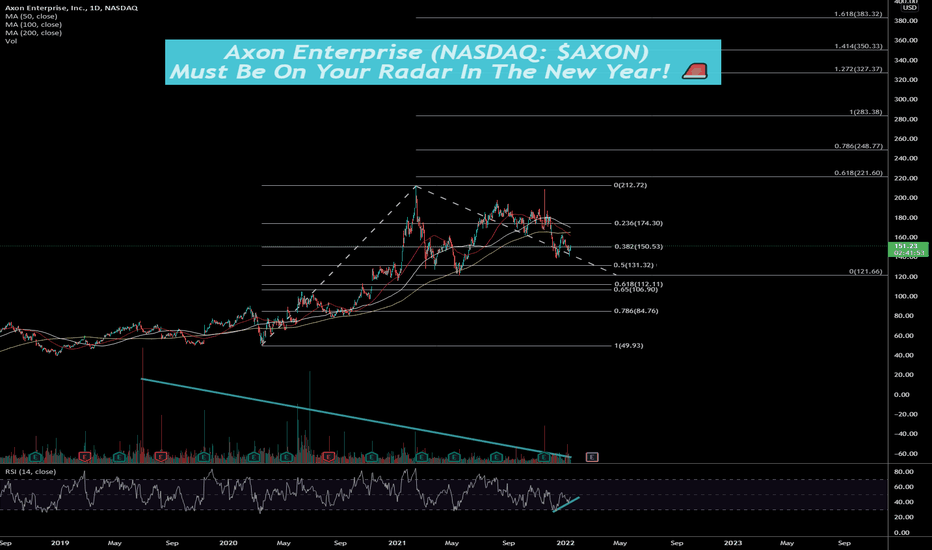Click the Fibonacci label 0(212.72)
The image size is (932, 550).
coord(631,185)
